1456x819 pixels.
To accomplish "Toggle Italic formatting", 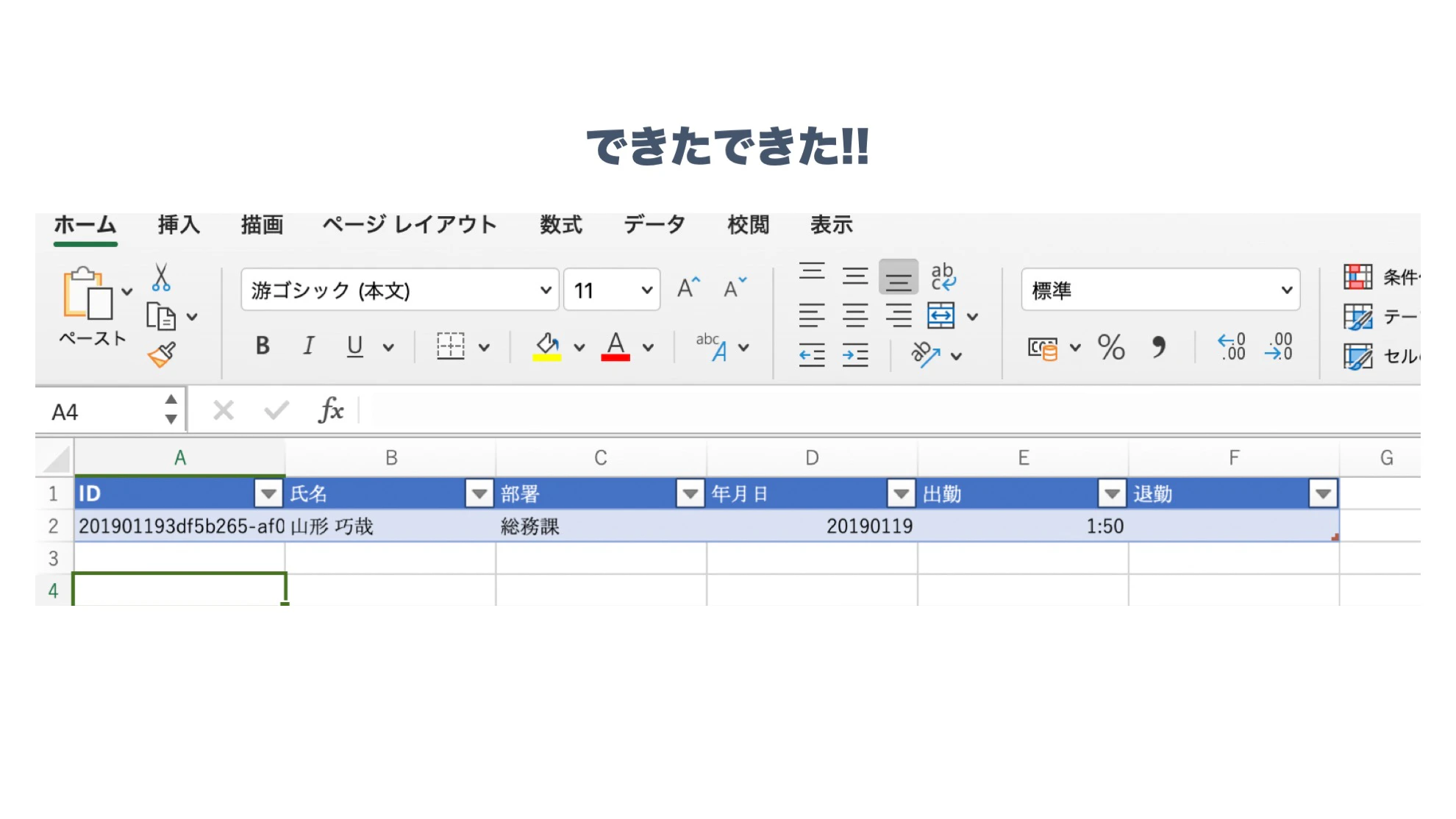I will 309,346.
